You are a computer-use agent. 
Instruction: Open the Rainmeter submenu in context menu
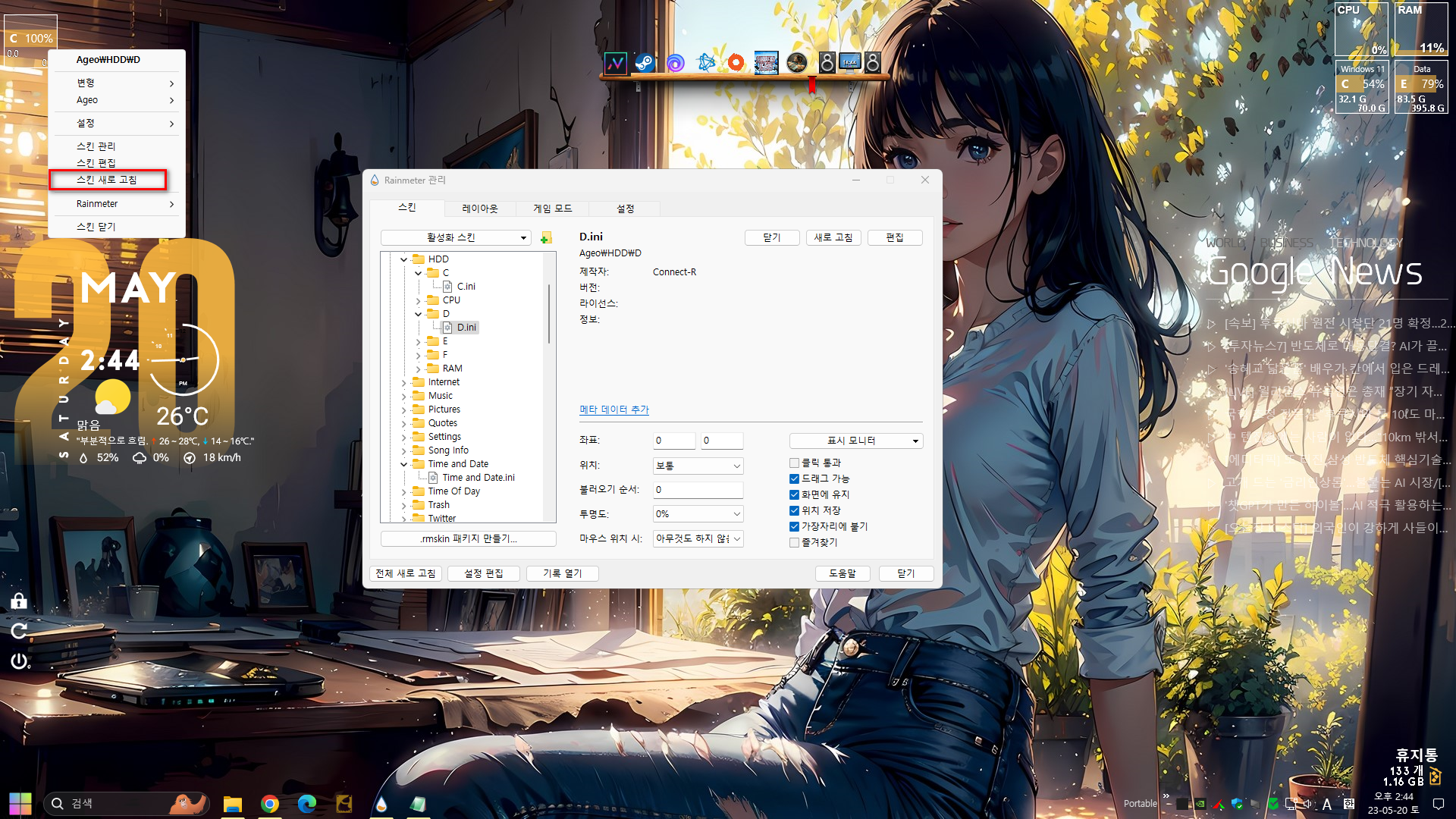118,204
